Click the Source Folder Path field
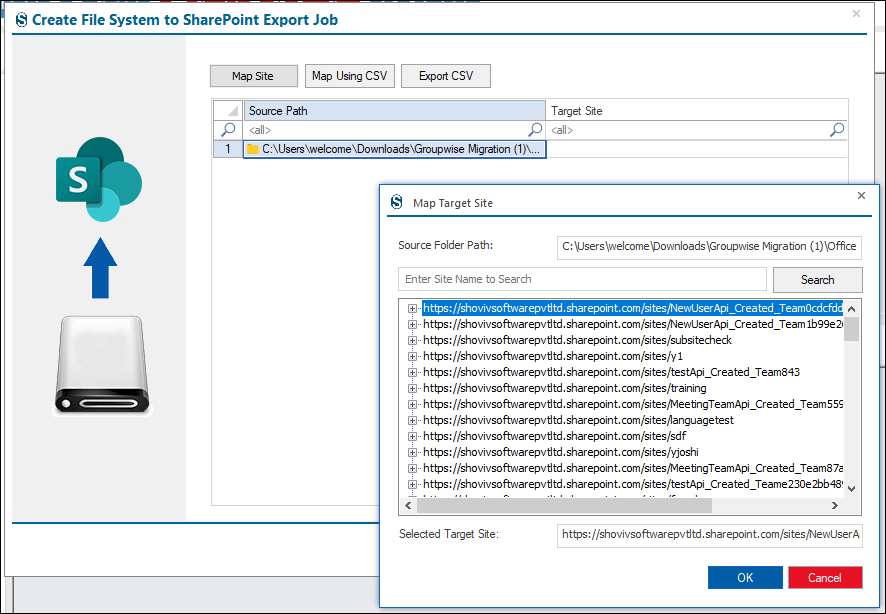 pyautogui.click(x=709, y=247)
